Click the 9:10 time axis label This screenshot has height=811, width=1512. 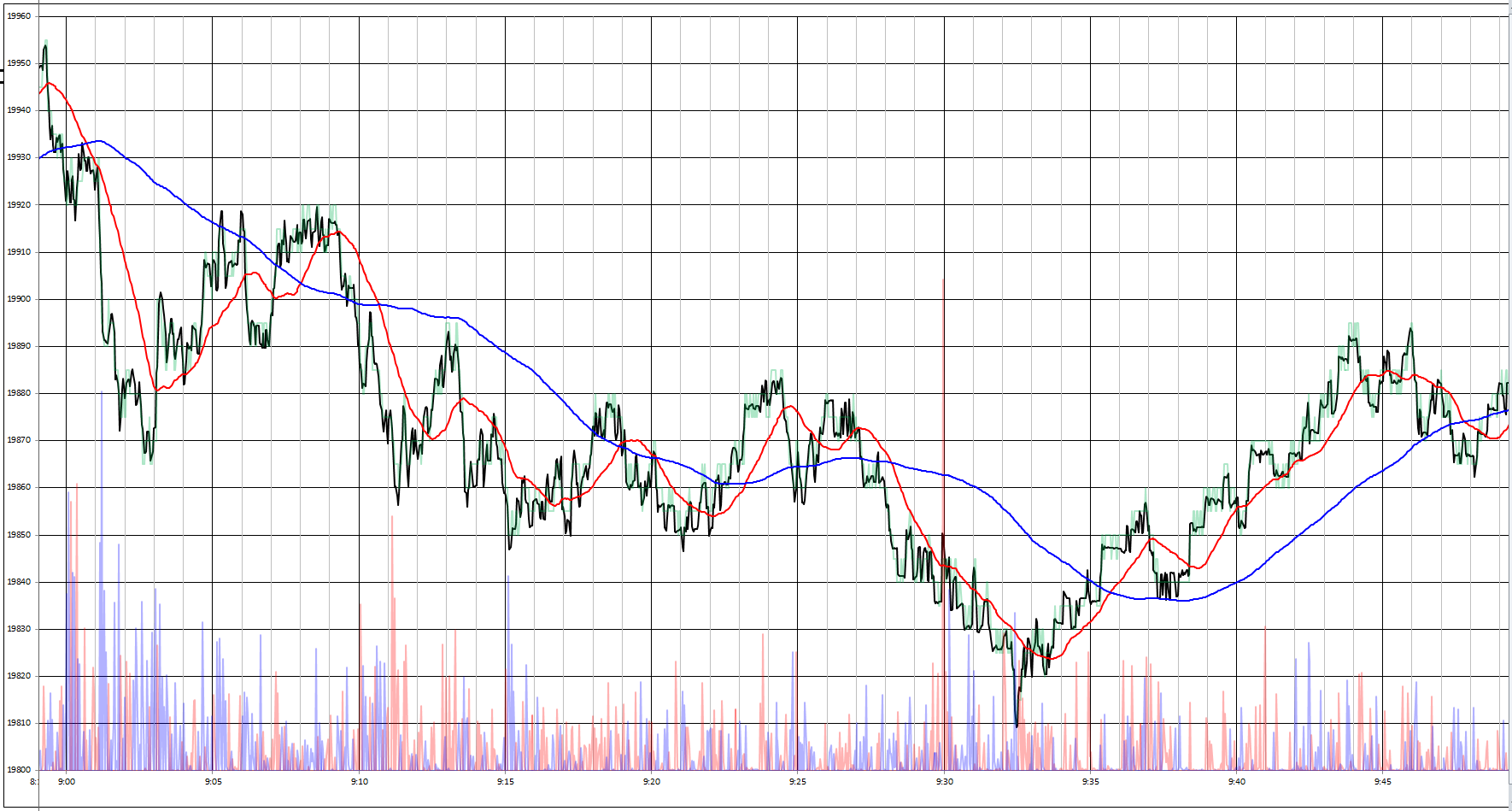360,781
